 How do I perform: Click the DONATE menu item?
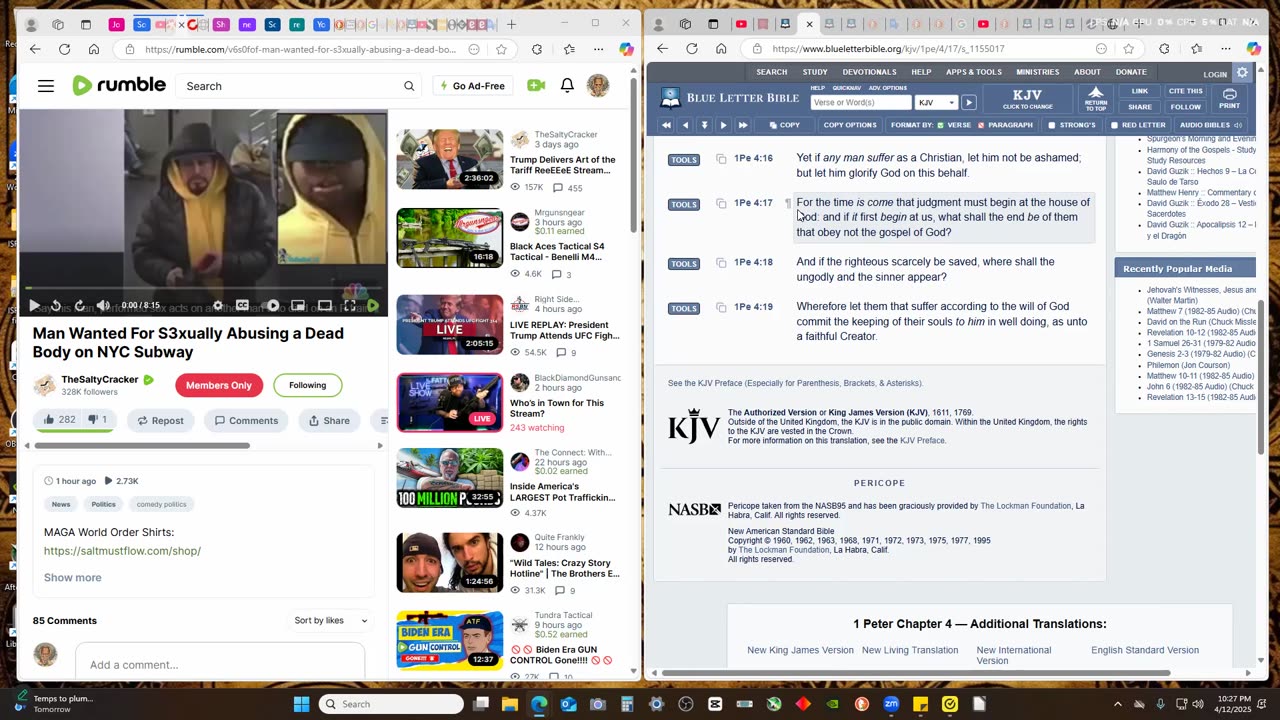click(x=1131, y=72)
